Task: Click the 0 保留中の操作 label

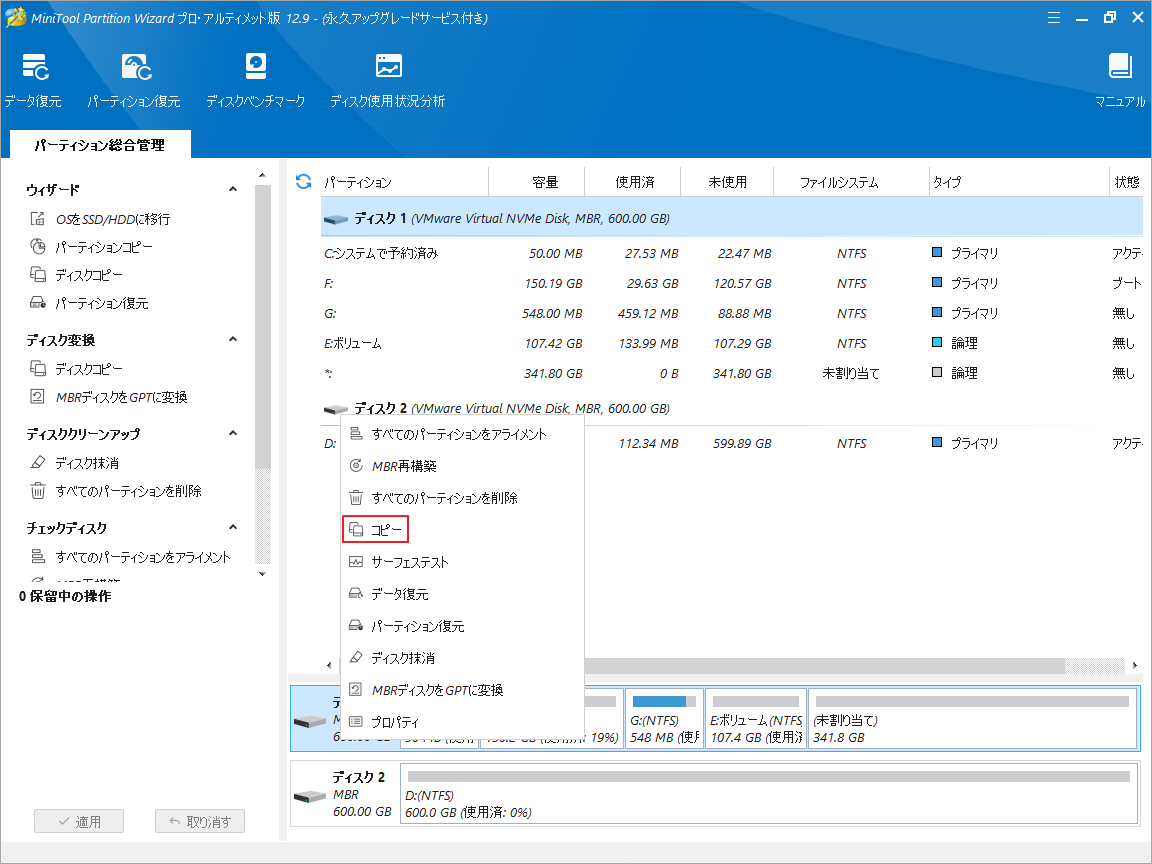Action: click(x=65, y=596)
